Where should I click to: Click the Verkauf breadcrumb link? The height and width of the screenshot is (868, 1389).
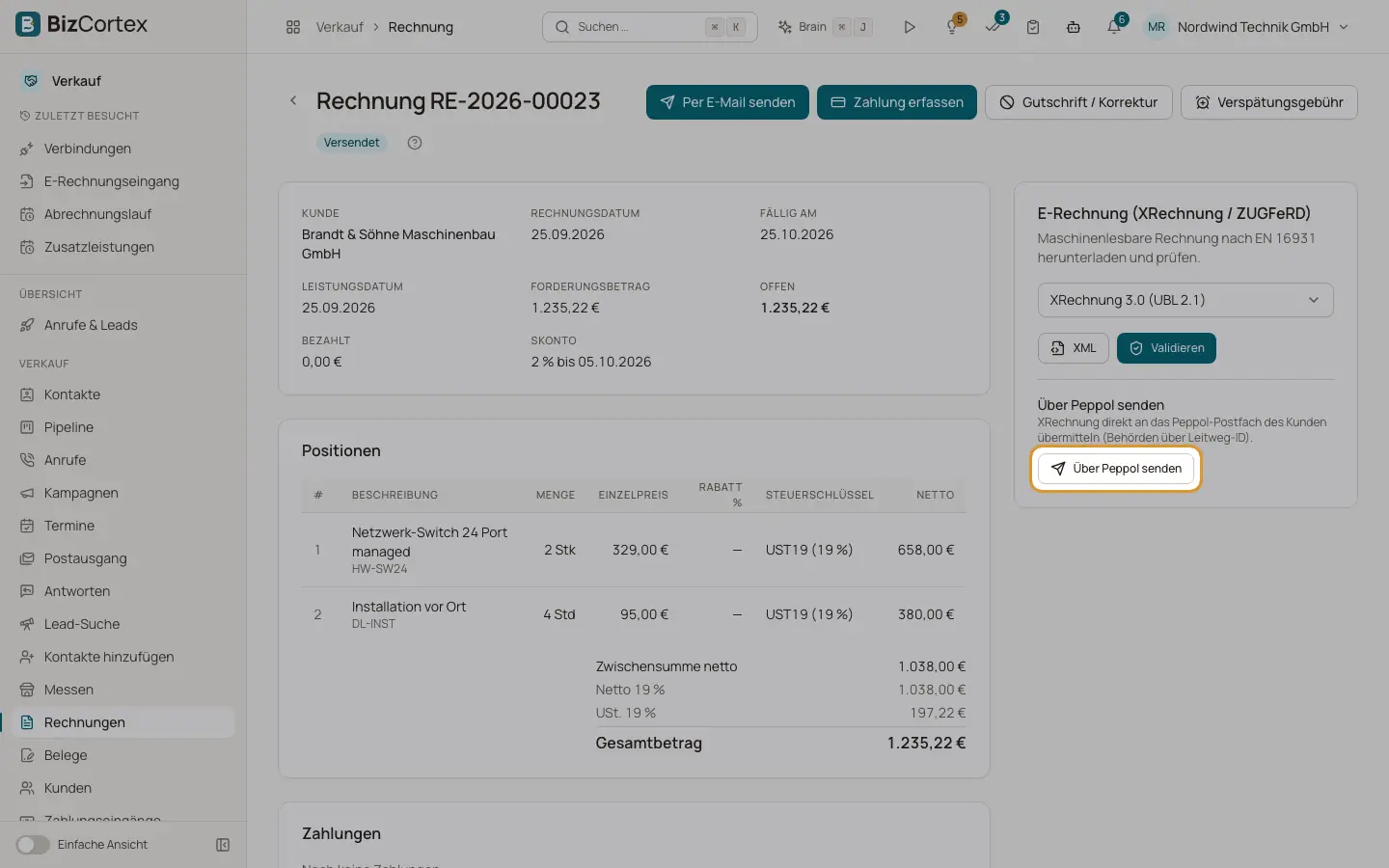340,27
